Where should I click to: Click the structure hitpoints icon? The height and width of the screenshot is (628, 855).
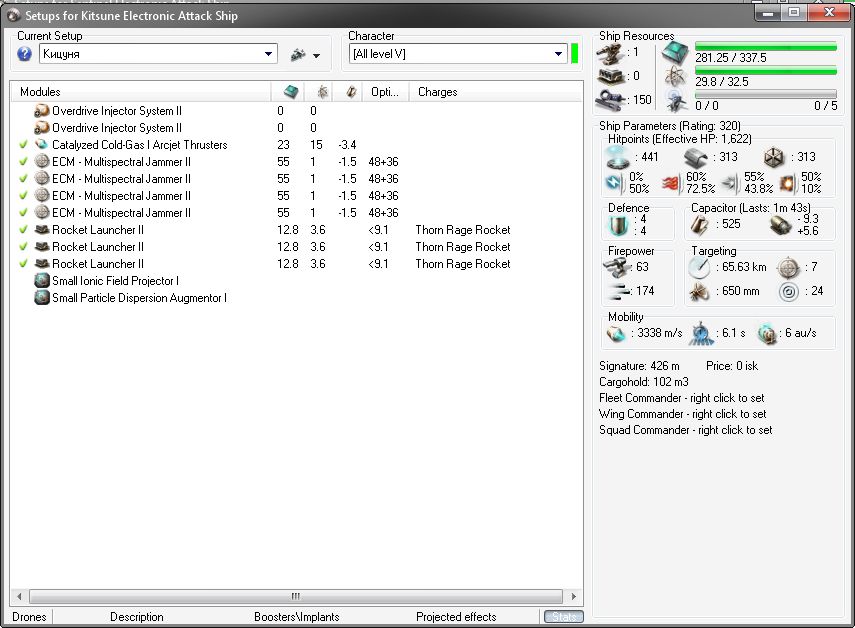773,158
